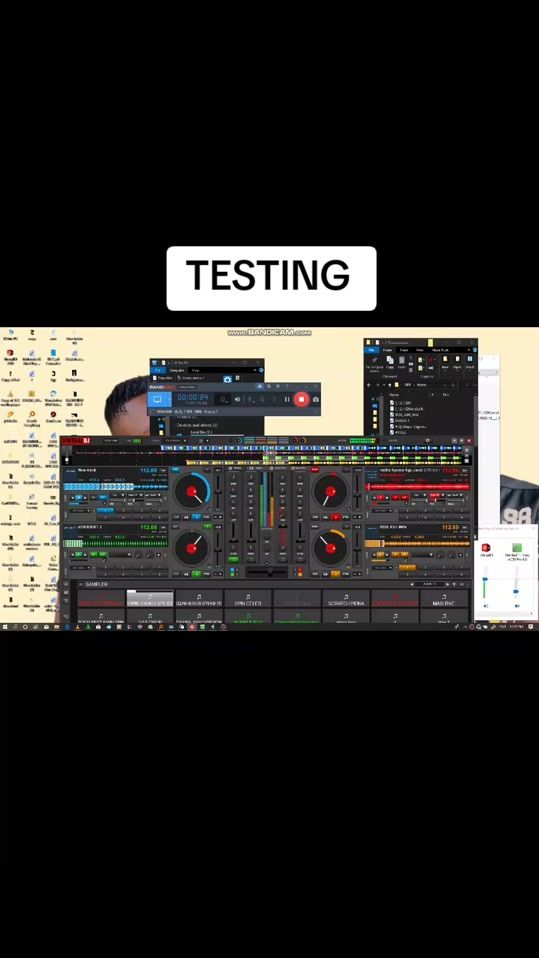Click the Windows Start button on the taskbar

click(x=4, y=626)
